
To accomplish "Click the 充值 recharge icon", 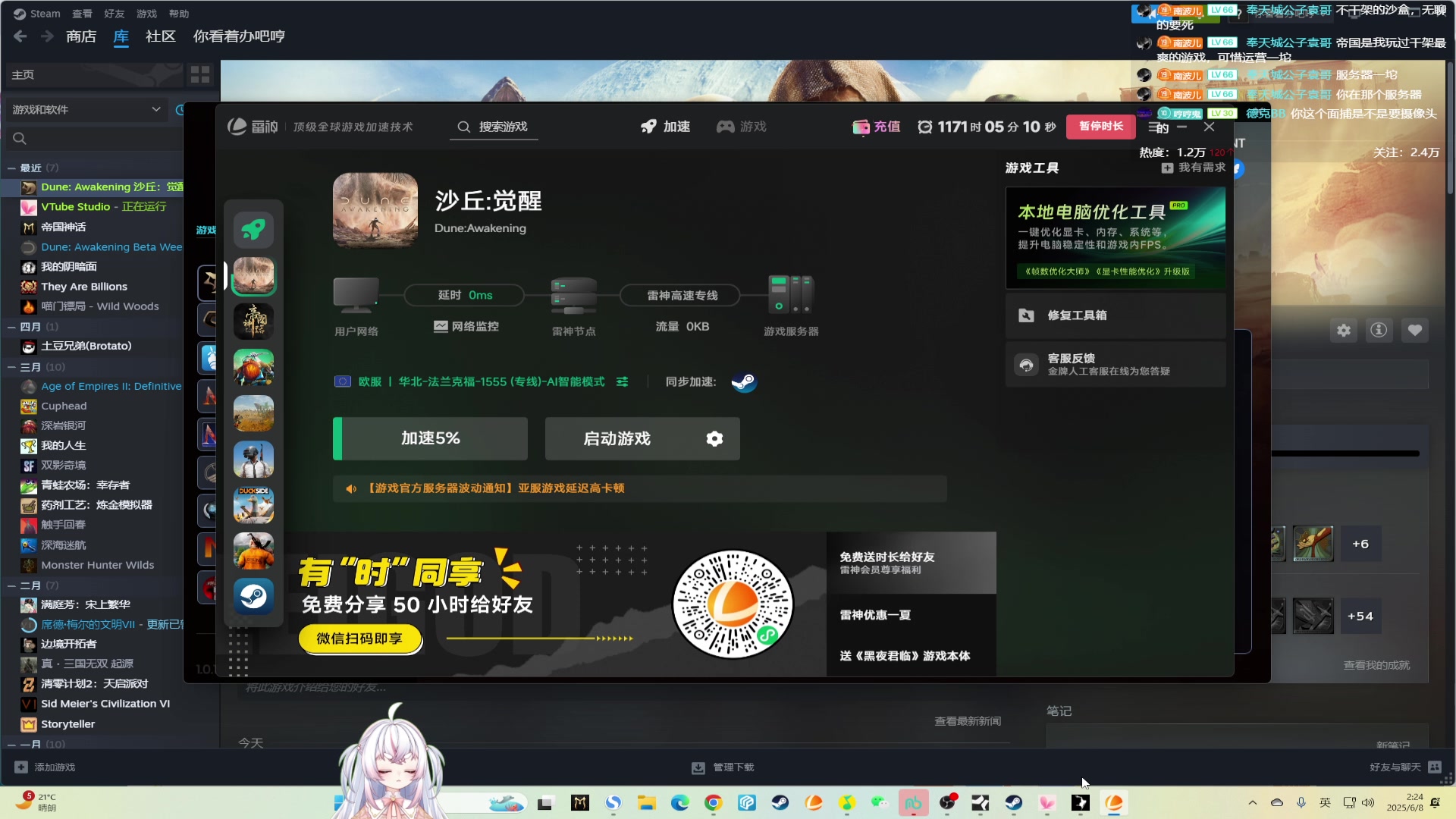I will tap(876, 127).
